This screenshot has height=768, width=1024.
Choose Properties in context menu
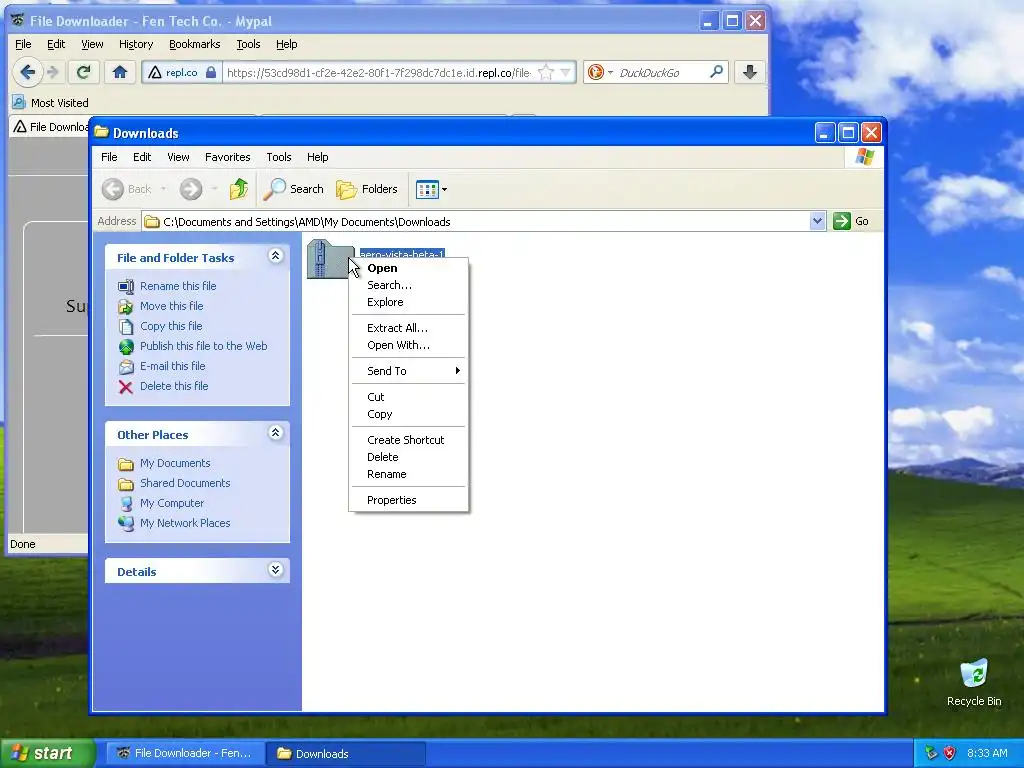click(408, 500)
